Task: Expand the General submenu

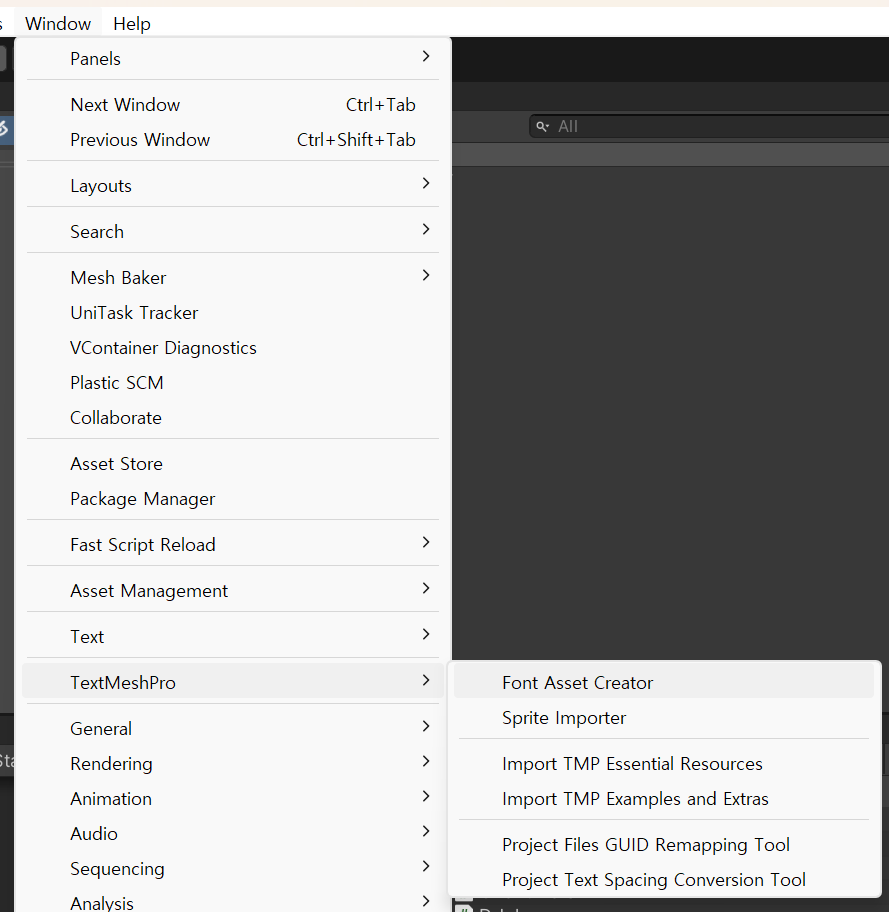Action: tap(233, 728)
